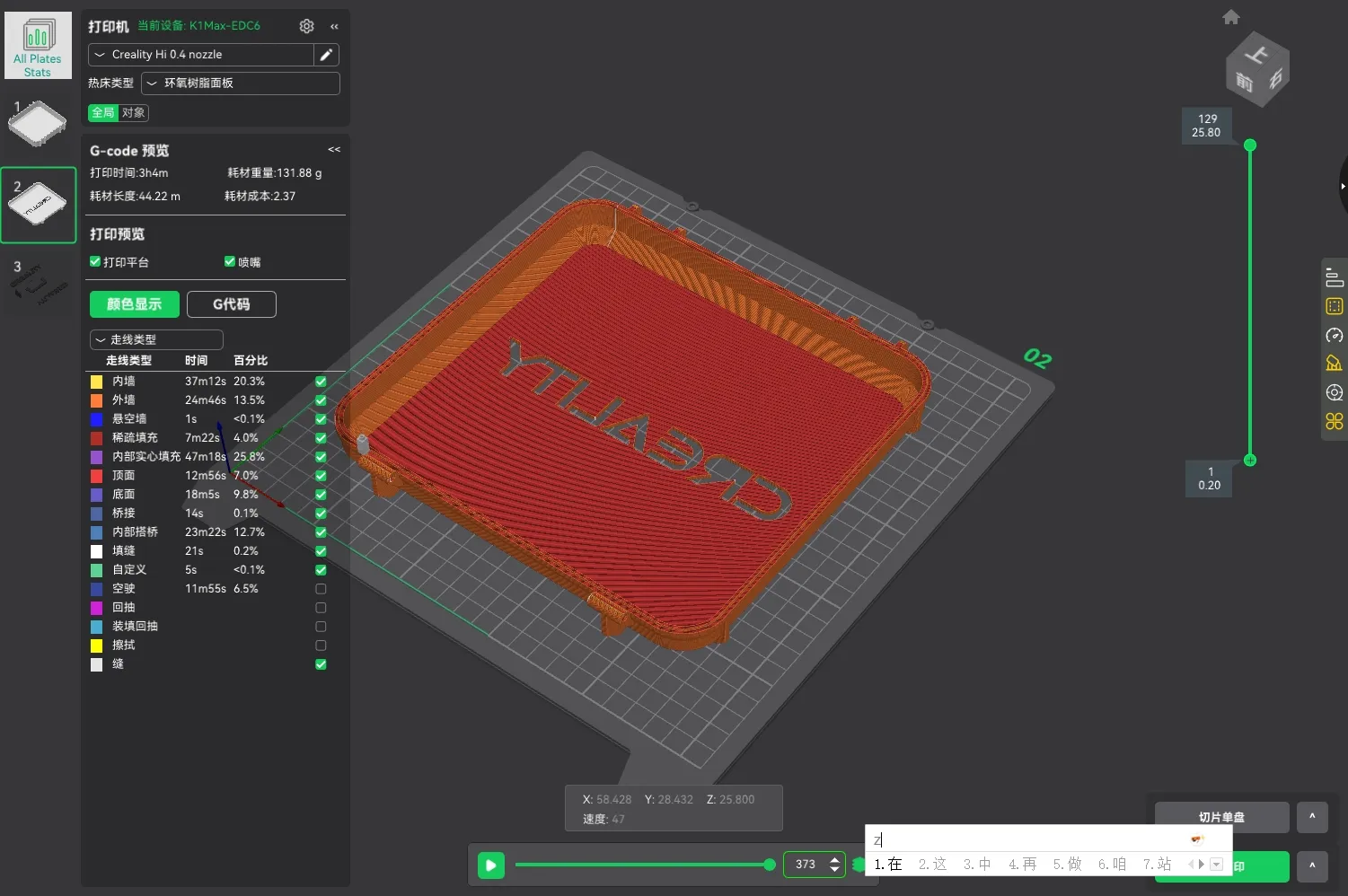Click 回抽 magenta color swatch
1348x896 pixels.
96,608
